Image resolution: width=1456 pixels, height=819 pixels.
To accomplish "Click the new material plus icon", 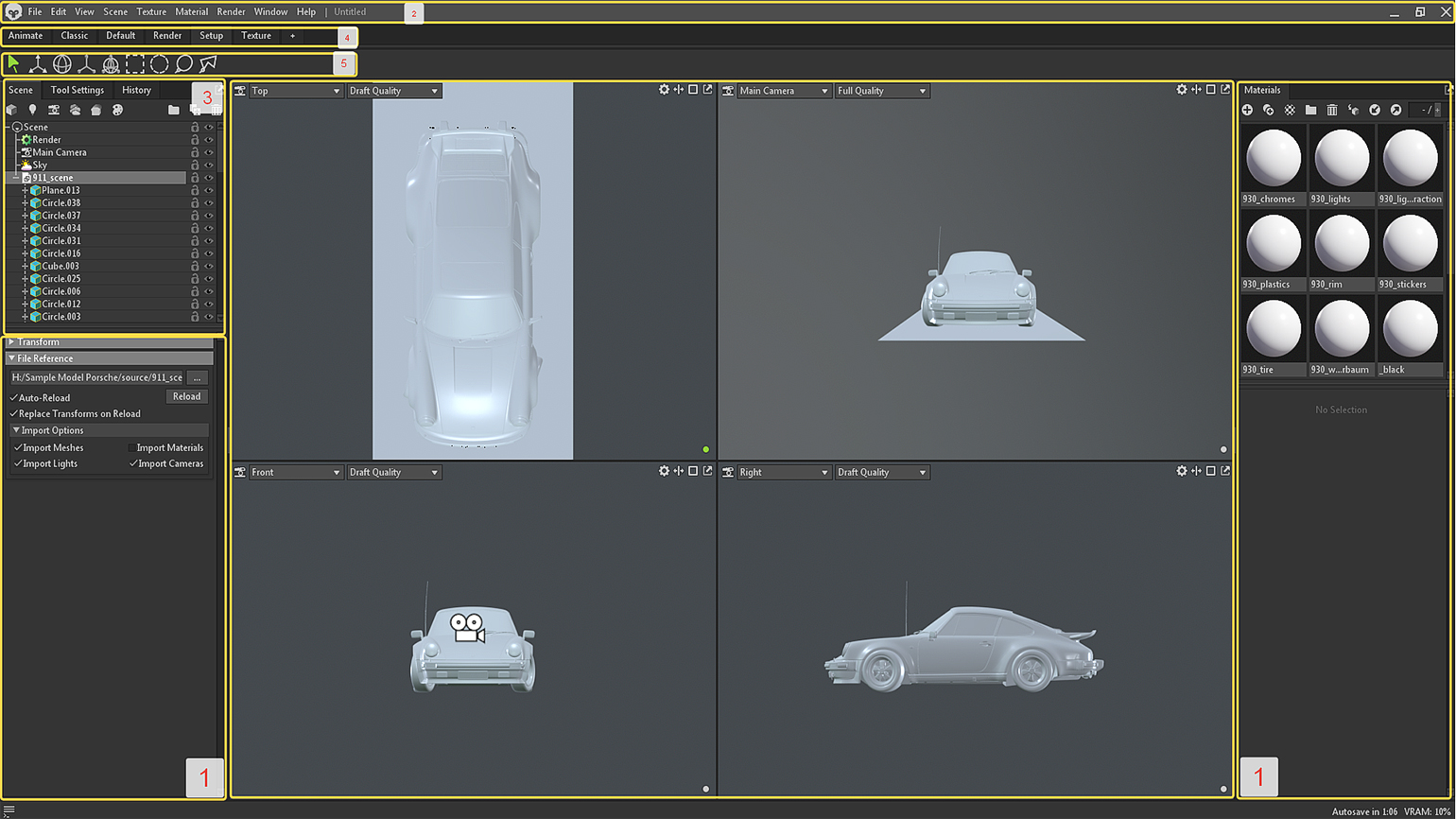I will [x=1247, y=111].
